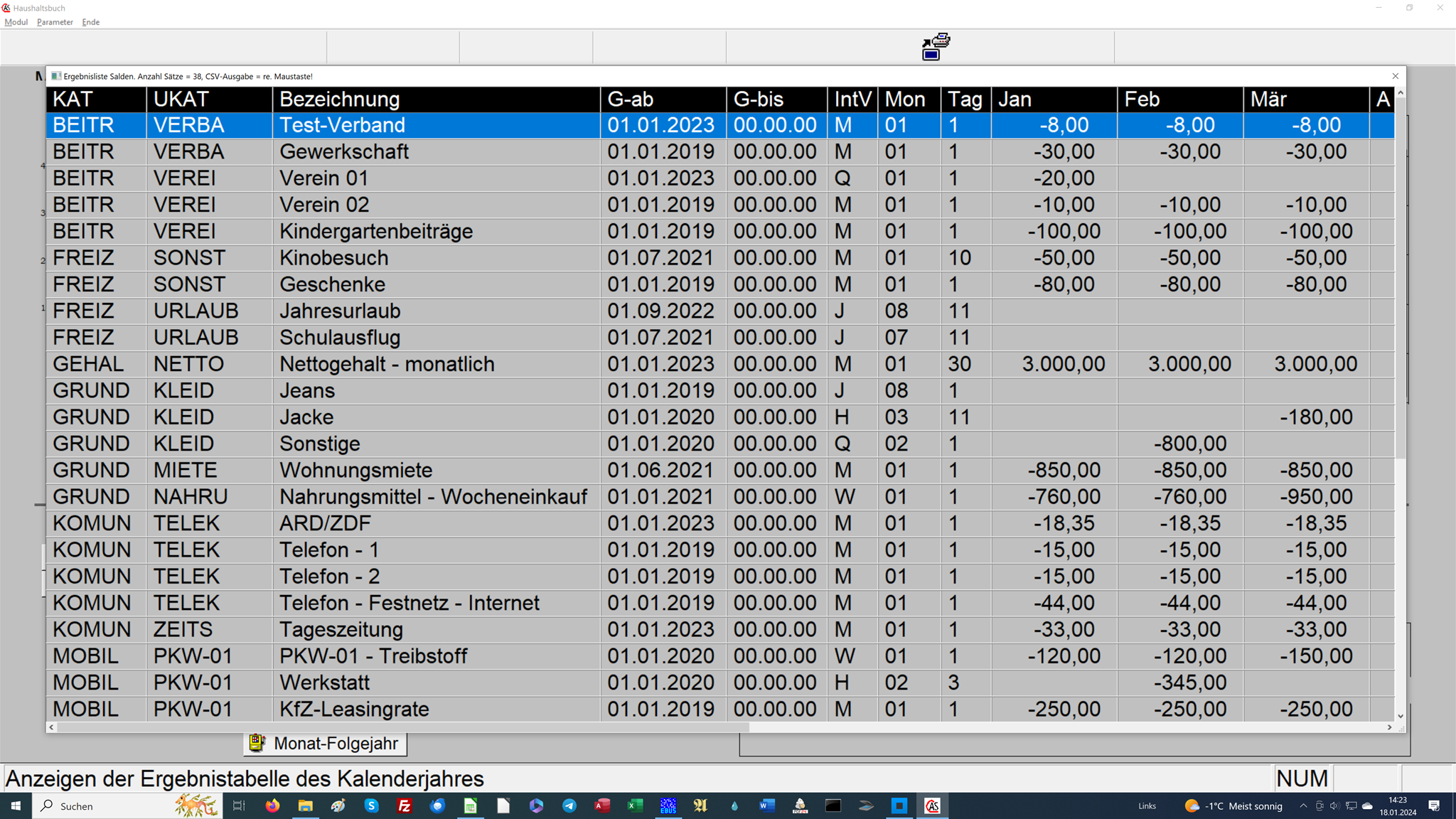The image size is (1456, 819).
Task: Click the network tray icon
Action: point(1351,805)
